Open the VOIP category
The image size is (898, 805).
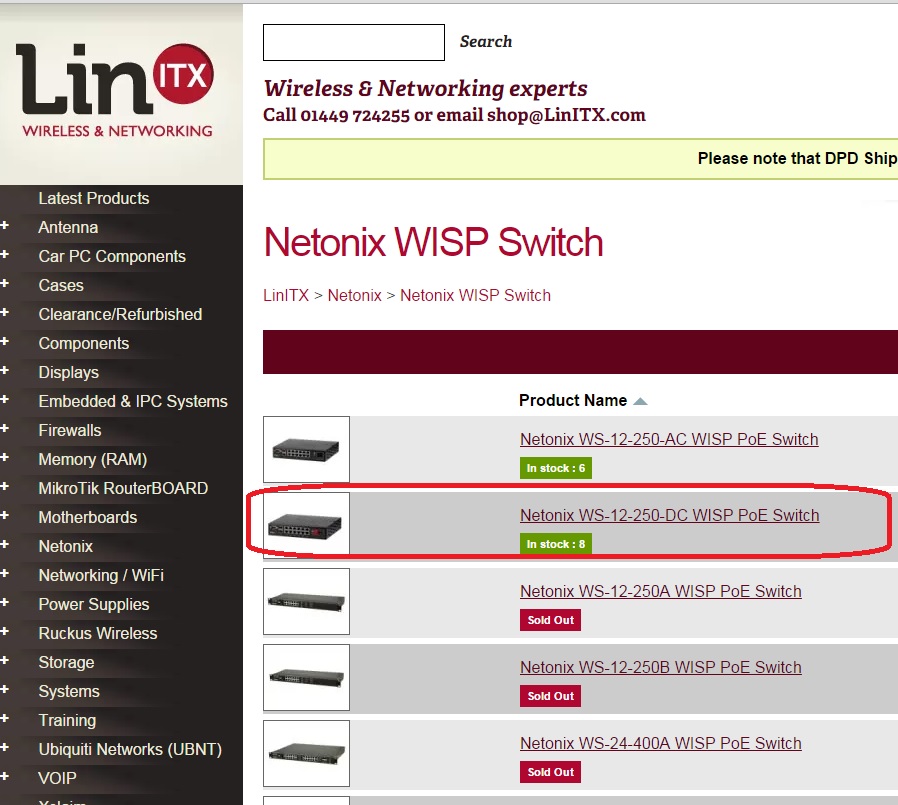pos(57,779)
